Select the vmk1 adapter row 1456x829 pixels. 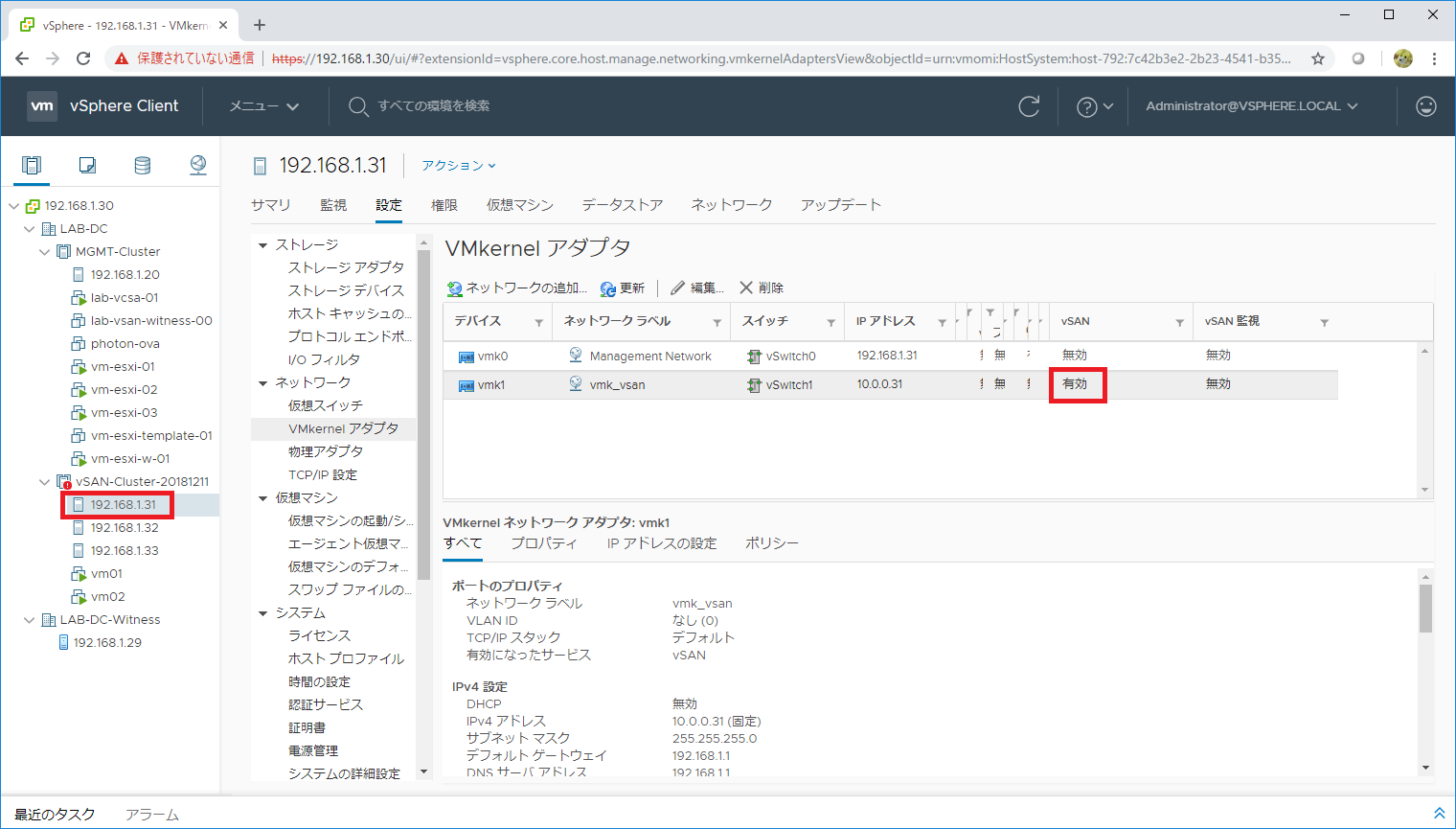tap(891, 385)
